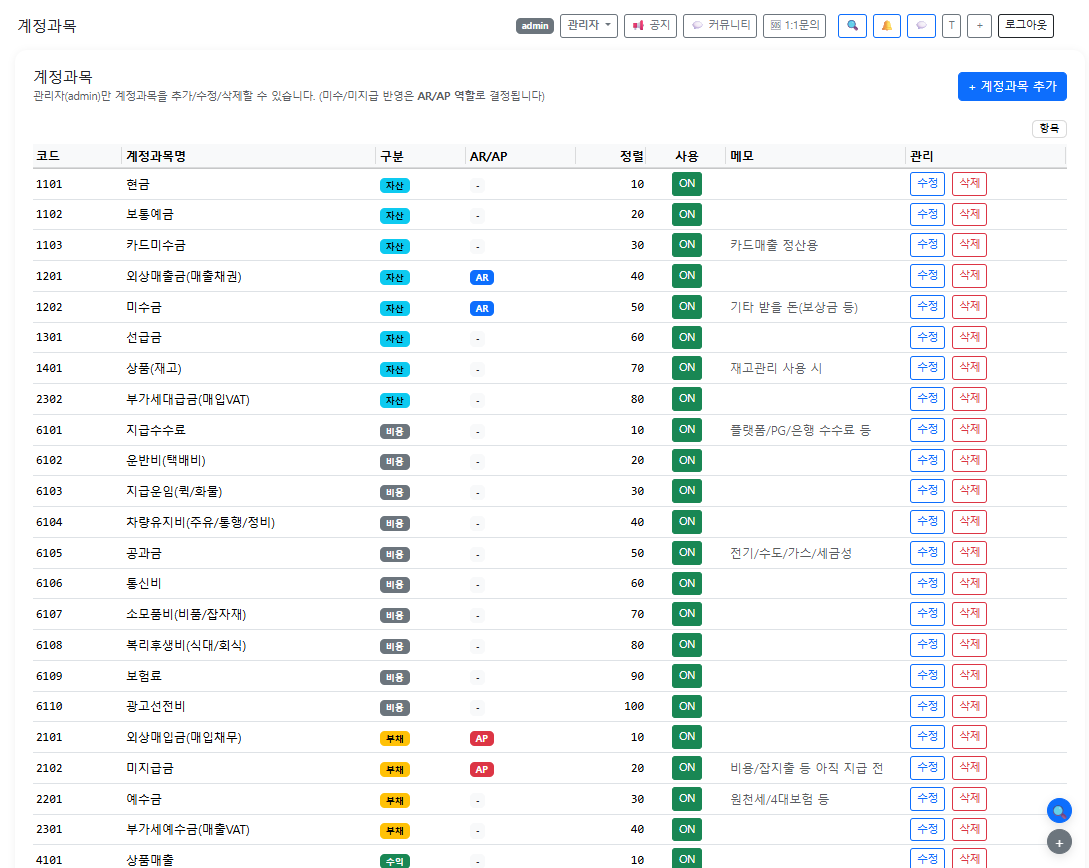Click 삭제 for 선급금 row
The width and height of the screenshot is (1089, 868).
pyautogui.click(x=969, y=337)
